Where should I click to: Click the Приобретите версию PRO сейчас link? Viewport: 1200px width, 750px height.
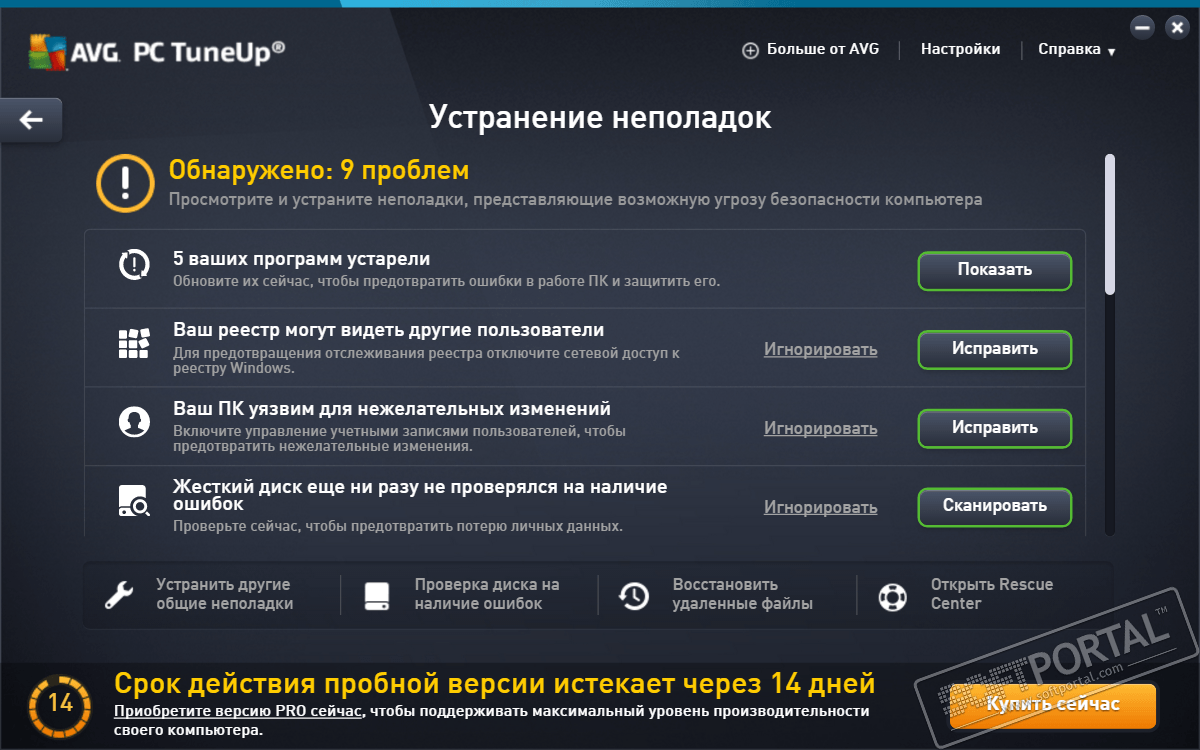pos(238,711)
